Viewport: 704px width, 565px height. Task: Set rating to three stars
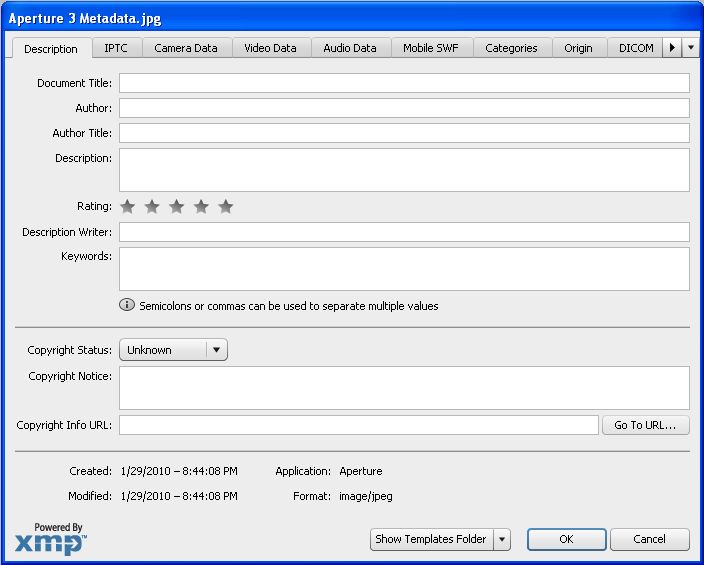click(176, 207)
